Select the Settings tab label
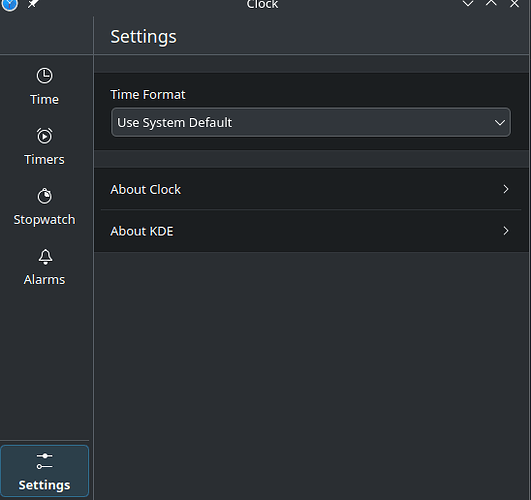Viewport: 531px width, 500px height. [44, 485]
